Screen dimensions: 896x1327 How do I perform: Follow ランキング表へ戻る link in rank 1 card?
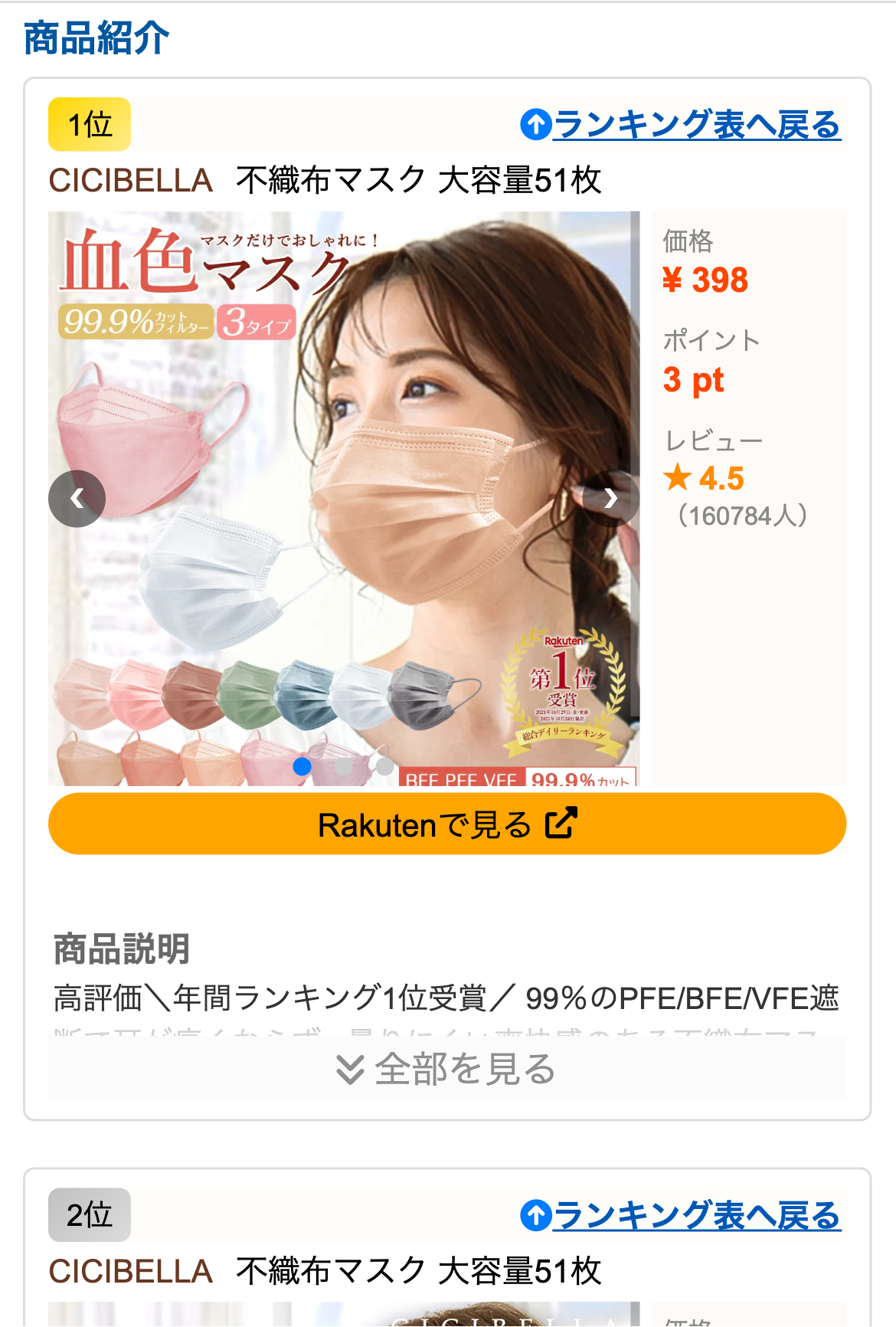pyautogui.click(x=697, y=124)
